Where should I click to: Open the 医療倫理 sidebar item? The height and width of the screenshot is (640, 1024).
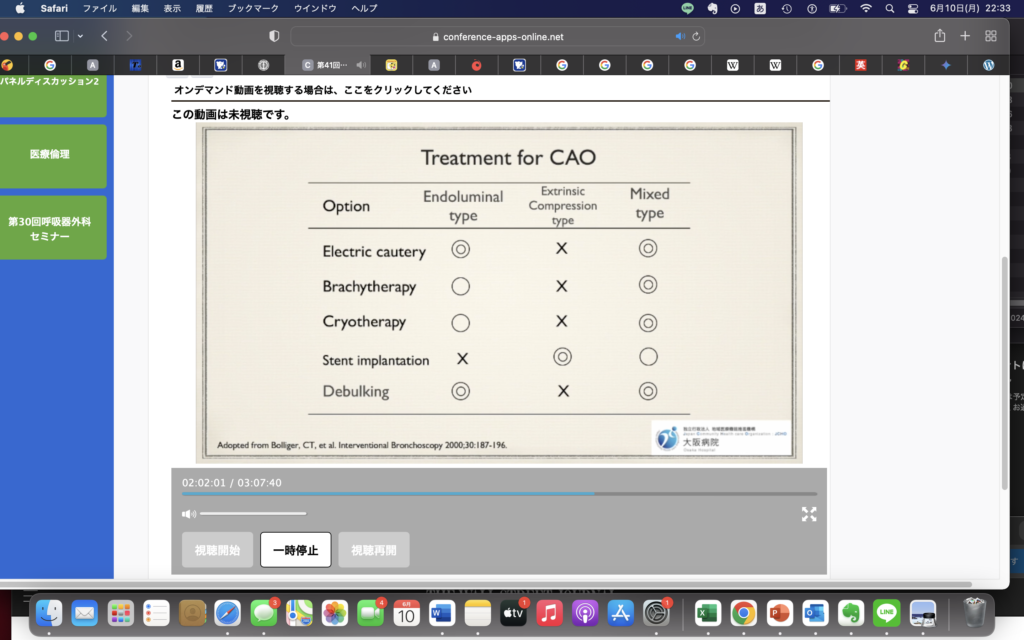click(x=50, y=155)
